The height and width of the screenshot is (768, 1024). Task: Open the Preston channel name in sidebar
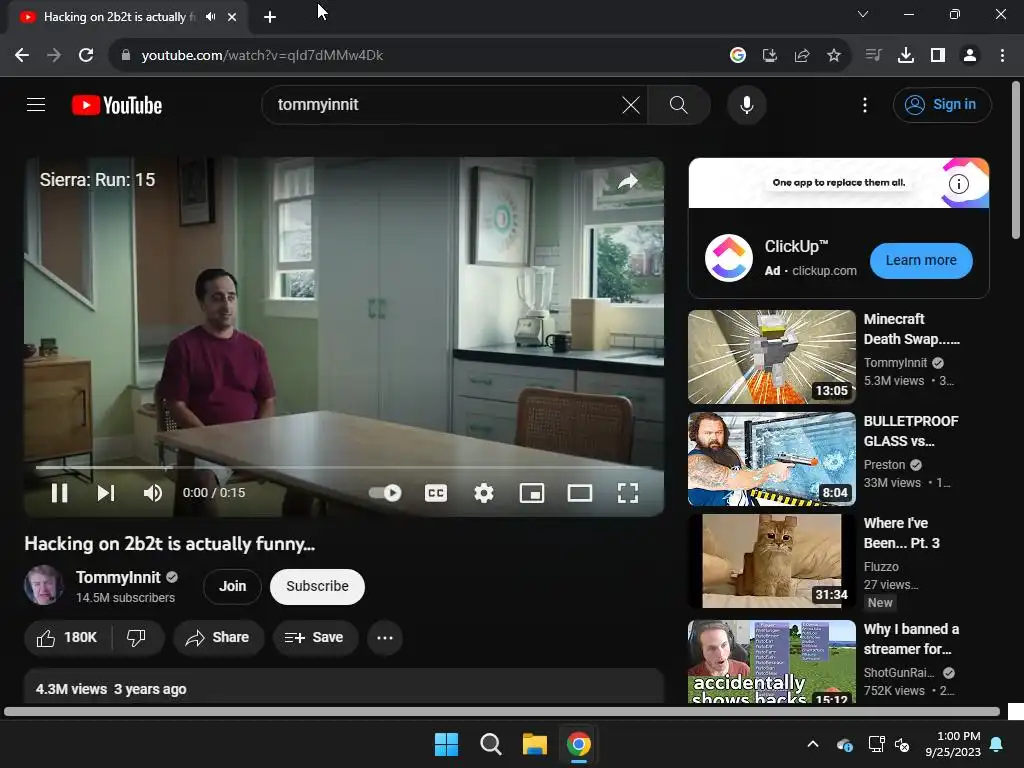[x=884, y=464]
